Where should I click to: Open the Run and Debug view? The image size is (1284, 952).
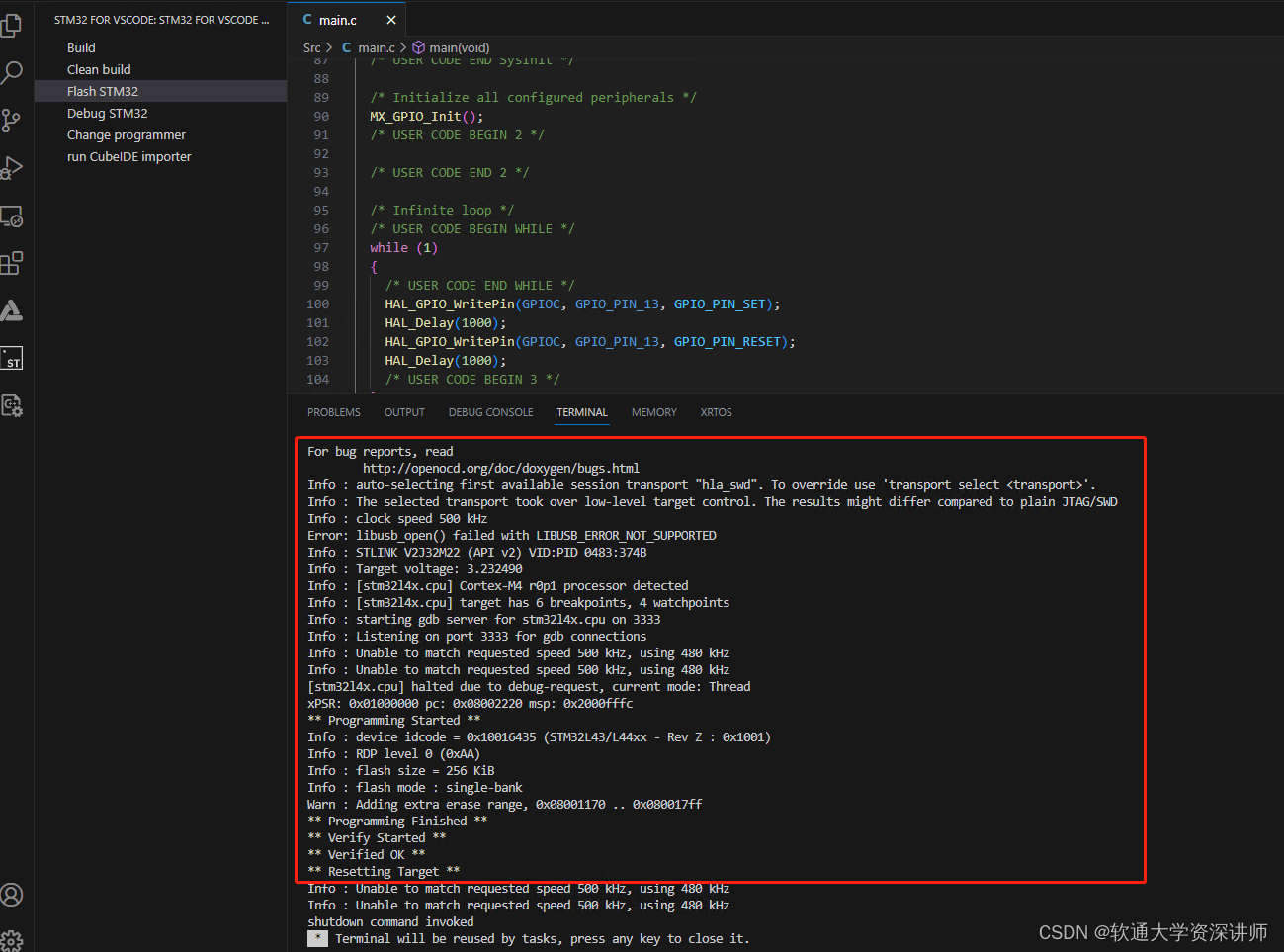pyautogui.click(x=12, y=168)
